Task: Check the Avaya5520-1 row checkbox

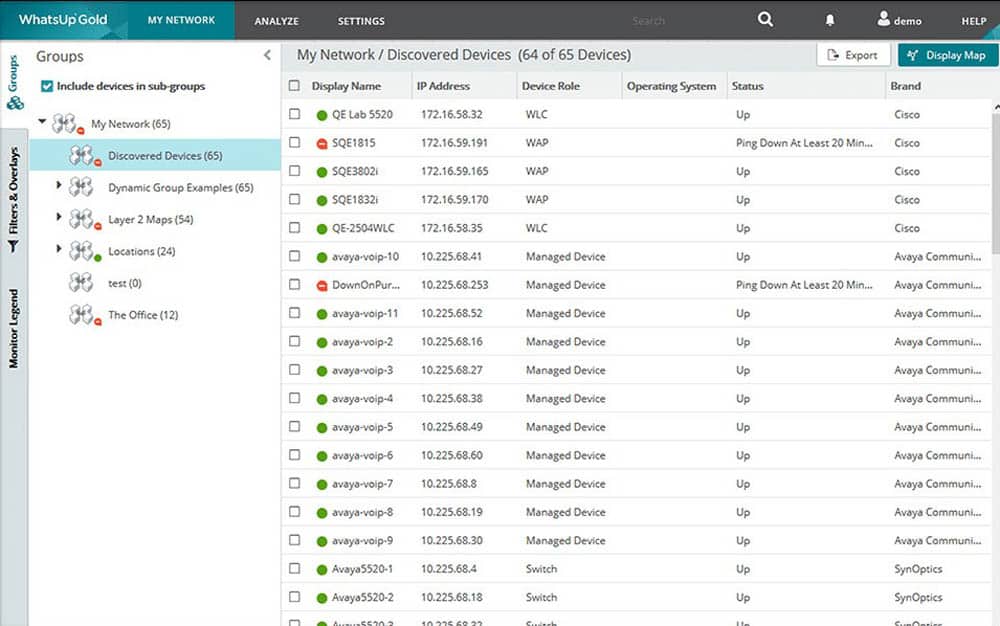Action: click(x=294, y=569)
